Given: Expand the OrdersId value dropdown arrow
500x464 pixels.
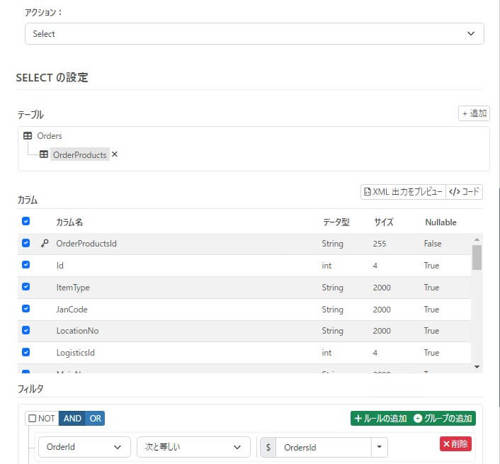Looking at the screenshot, I should tap(379, 447).
